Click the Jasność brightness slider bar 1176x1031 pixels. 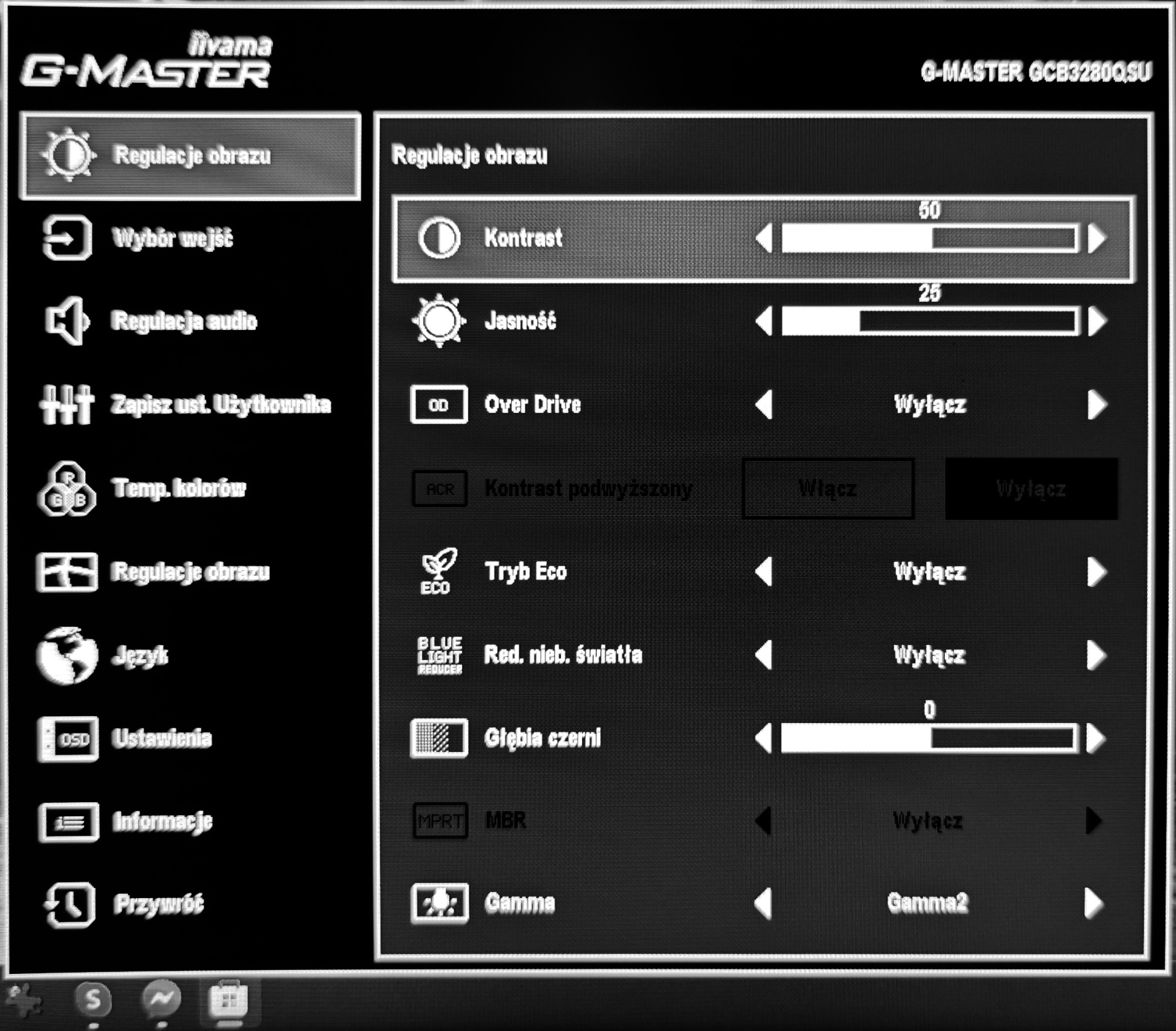pos(930,322)
